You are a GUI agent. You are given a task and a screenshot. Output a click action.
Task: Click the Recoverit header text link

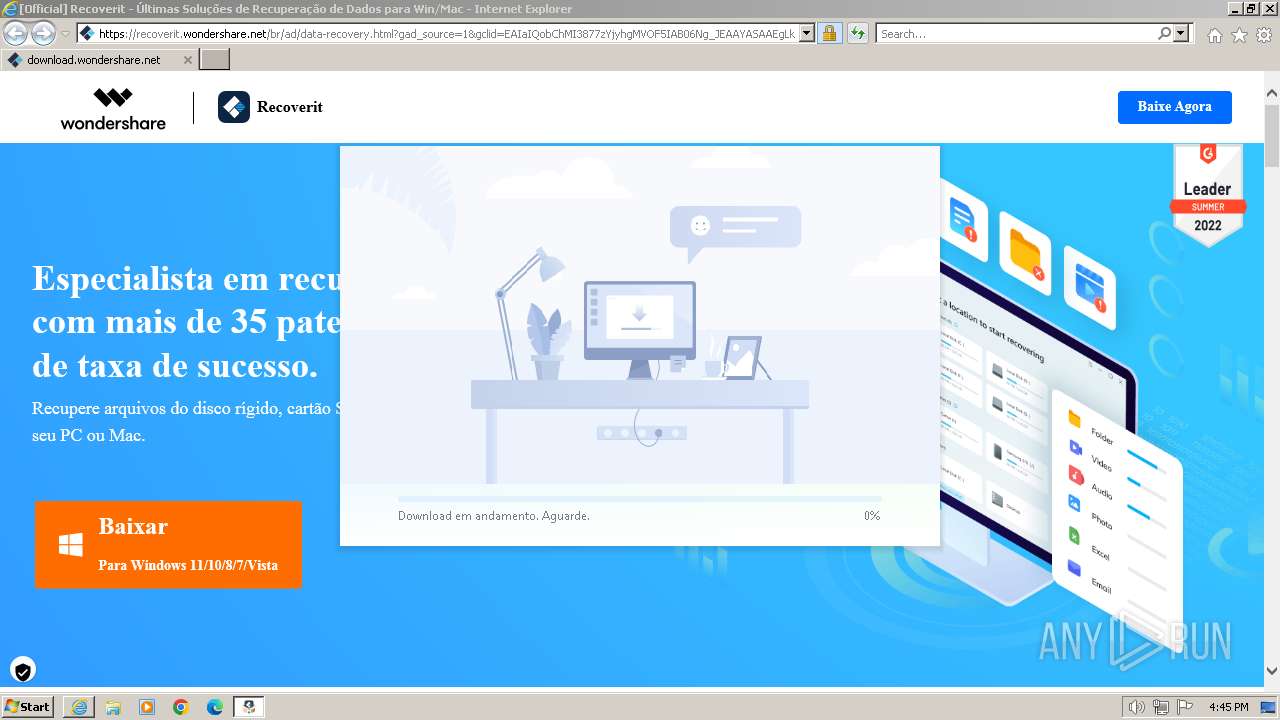click(289, 107)
